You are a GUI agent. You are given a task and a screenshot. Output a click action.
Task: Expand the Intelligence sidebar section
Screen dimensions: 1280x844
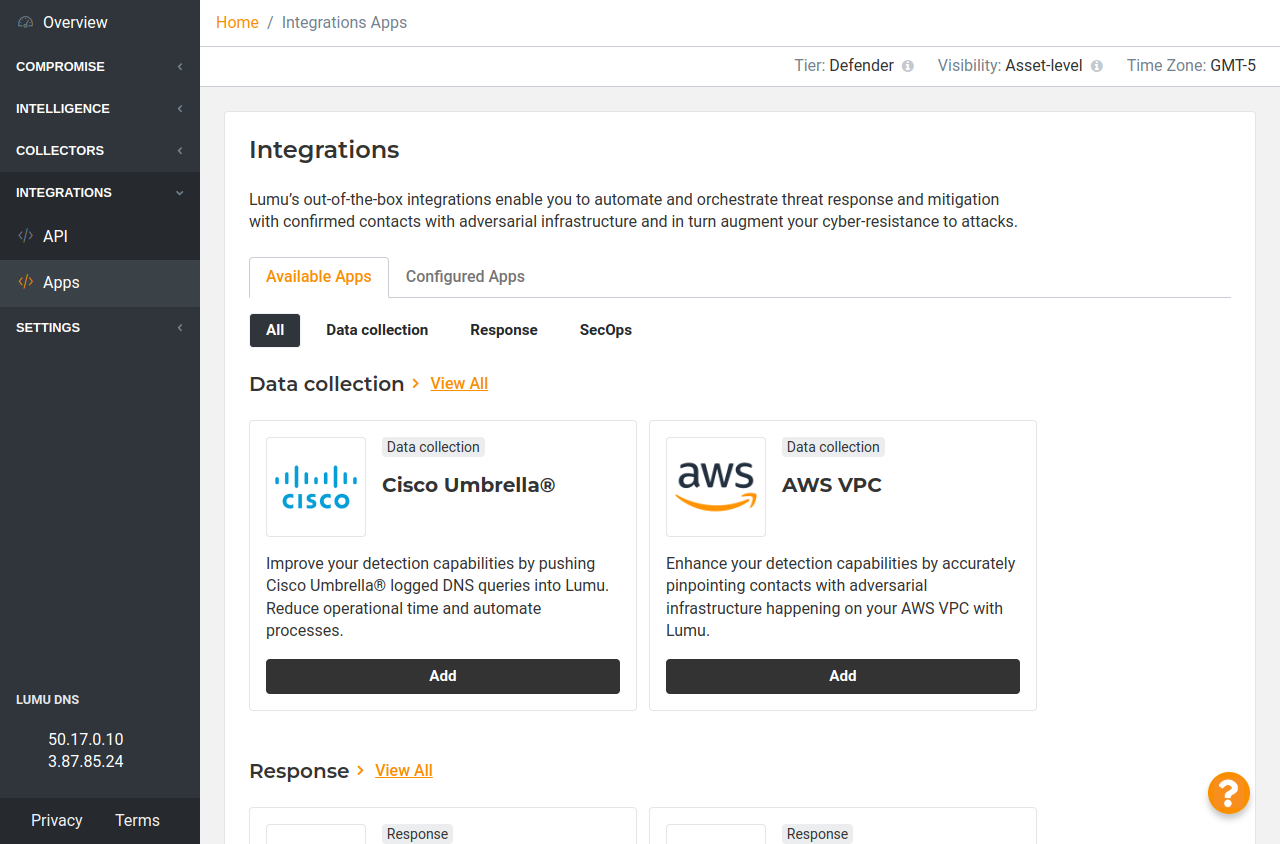(x=100, y=108)
